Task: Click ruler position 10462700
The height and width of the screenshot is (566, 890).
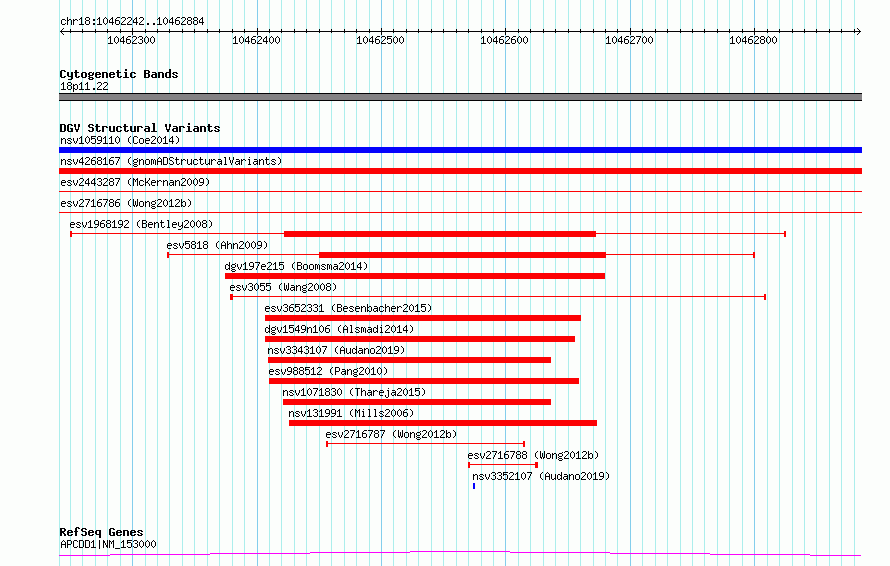Action: [629, 40]
